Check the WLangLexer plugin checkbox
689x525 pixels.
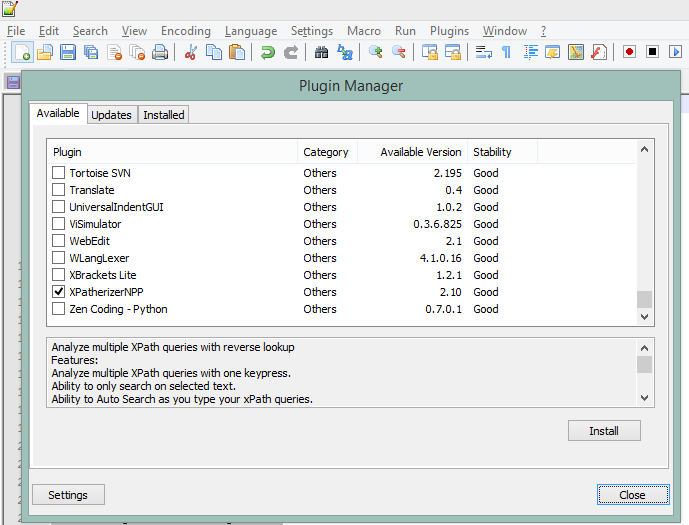[58, 257]
